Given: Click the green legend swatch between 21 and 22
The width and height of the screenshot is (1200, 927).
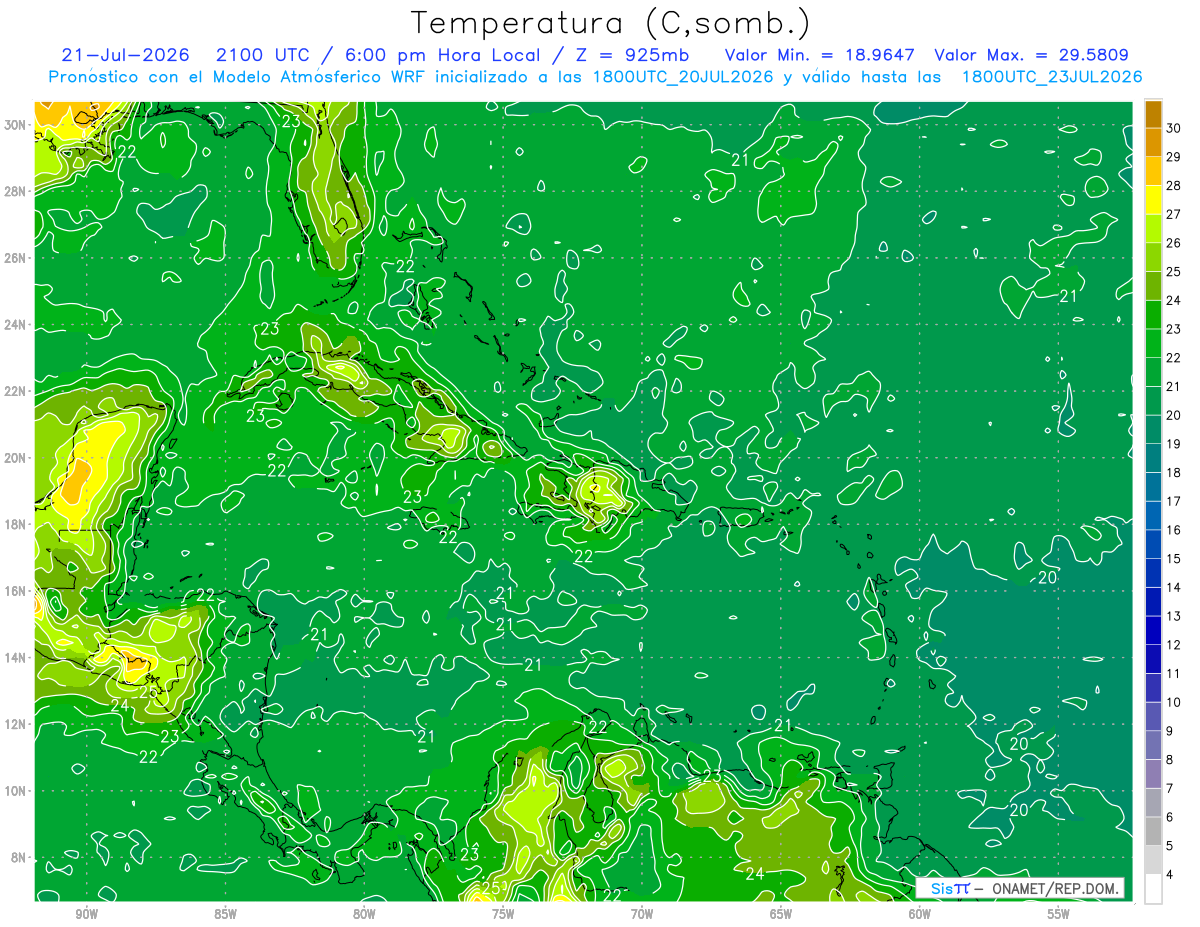Looking at the screenshot, I should tap(1153, 372).
